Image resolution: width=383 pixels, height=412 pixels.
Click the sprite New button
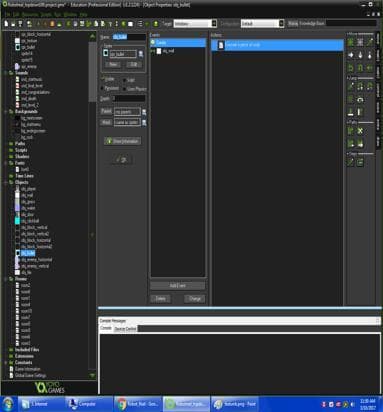[113, 64]
